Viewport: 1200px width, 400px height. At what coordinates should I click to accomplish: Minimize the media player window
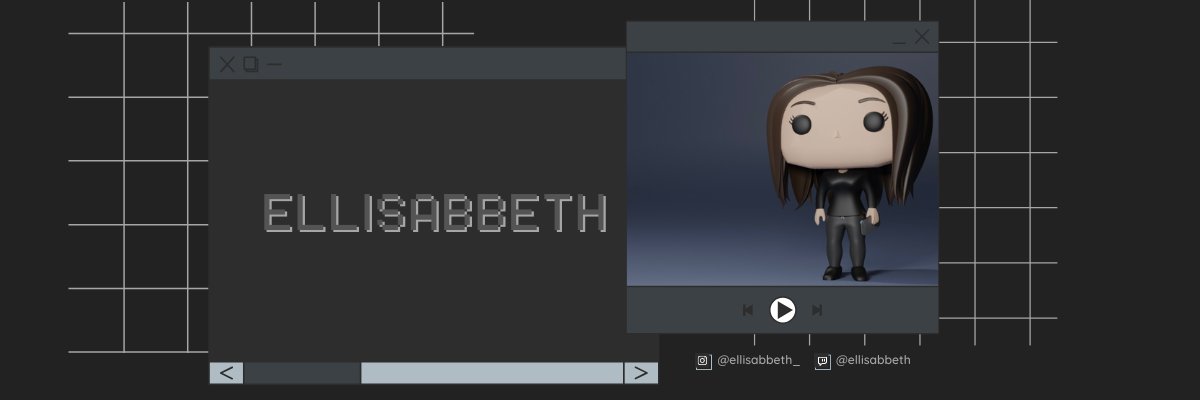(899, 42)
